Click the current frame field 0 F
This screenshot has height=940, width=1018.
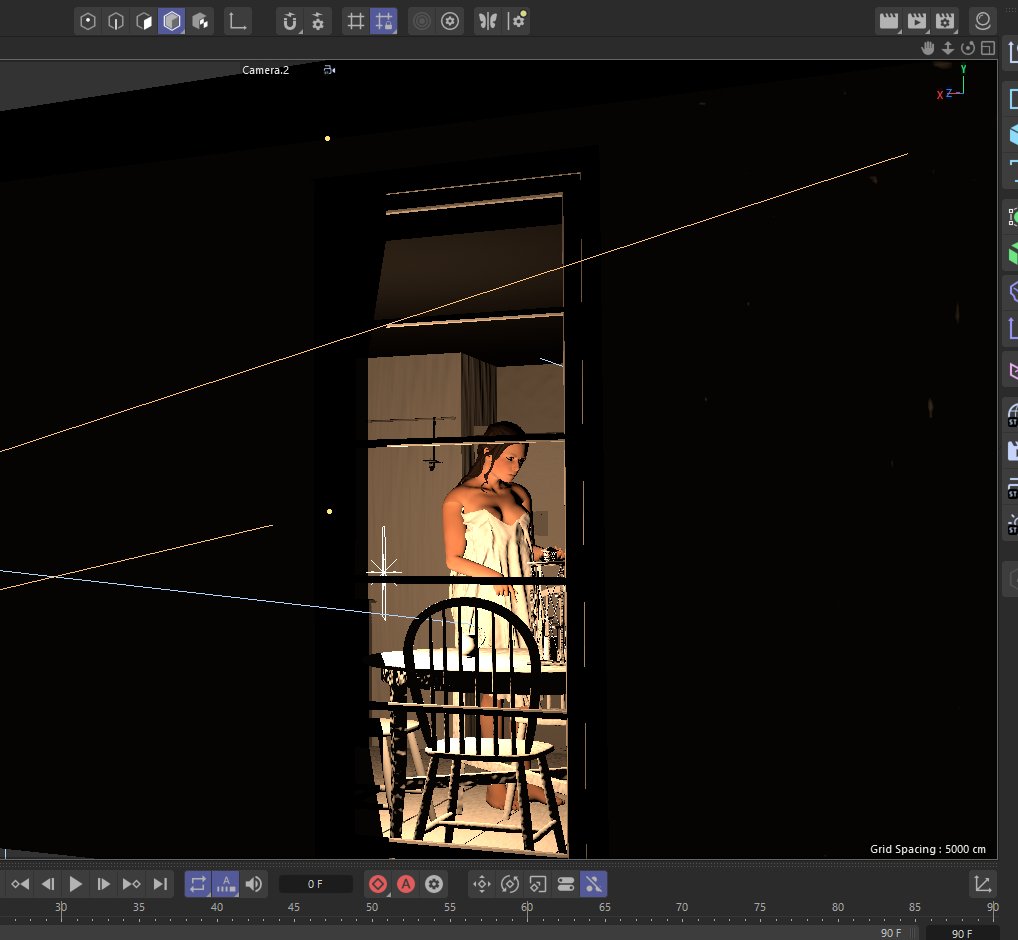point(316,884)
